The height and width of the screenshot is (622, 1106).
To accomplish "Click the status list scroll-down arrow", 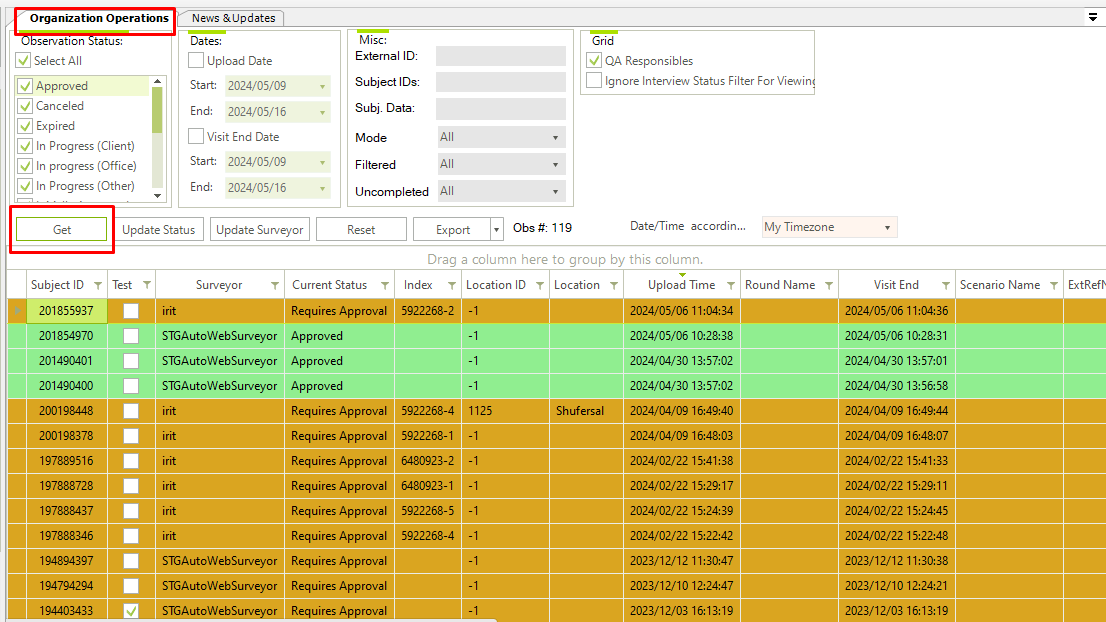I will 157,196.
